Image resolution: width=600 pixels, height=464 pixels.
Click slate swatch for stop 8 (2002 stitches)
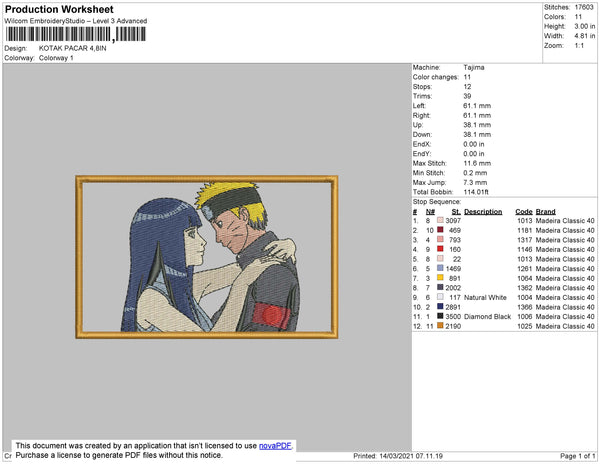[440, 287]
